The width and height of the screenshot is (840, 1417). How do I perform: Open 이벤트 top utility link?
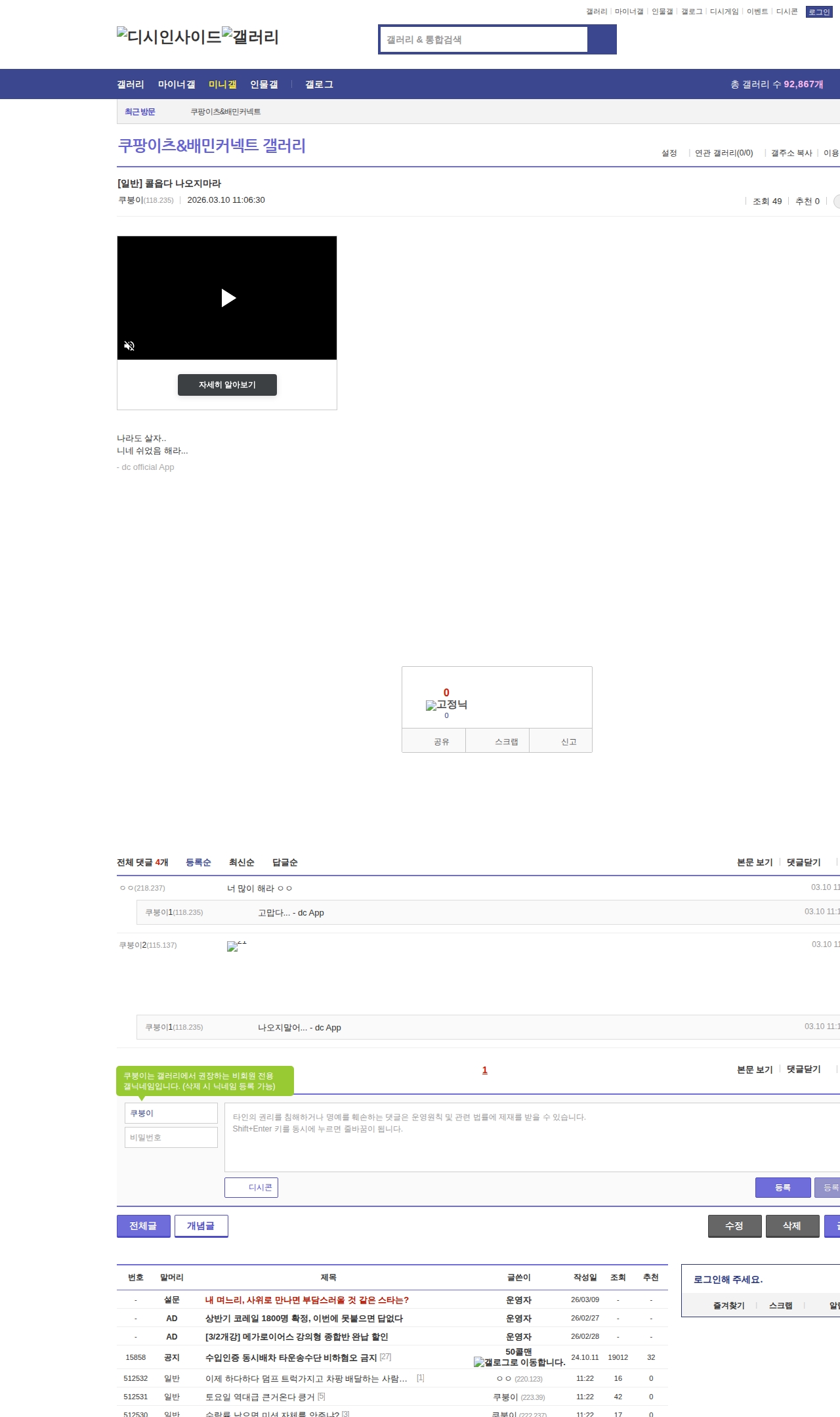point(757,12)
